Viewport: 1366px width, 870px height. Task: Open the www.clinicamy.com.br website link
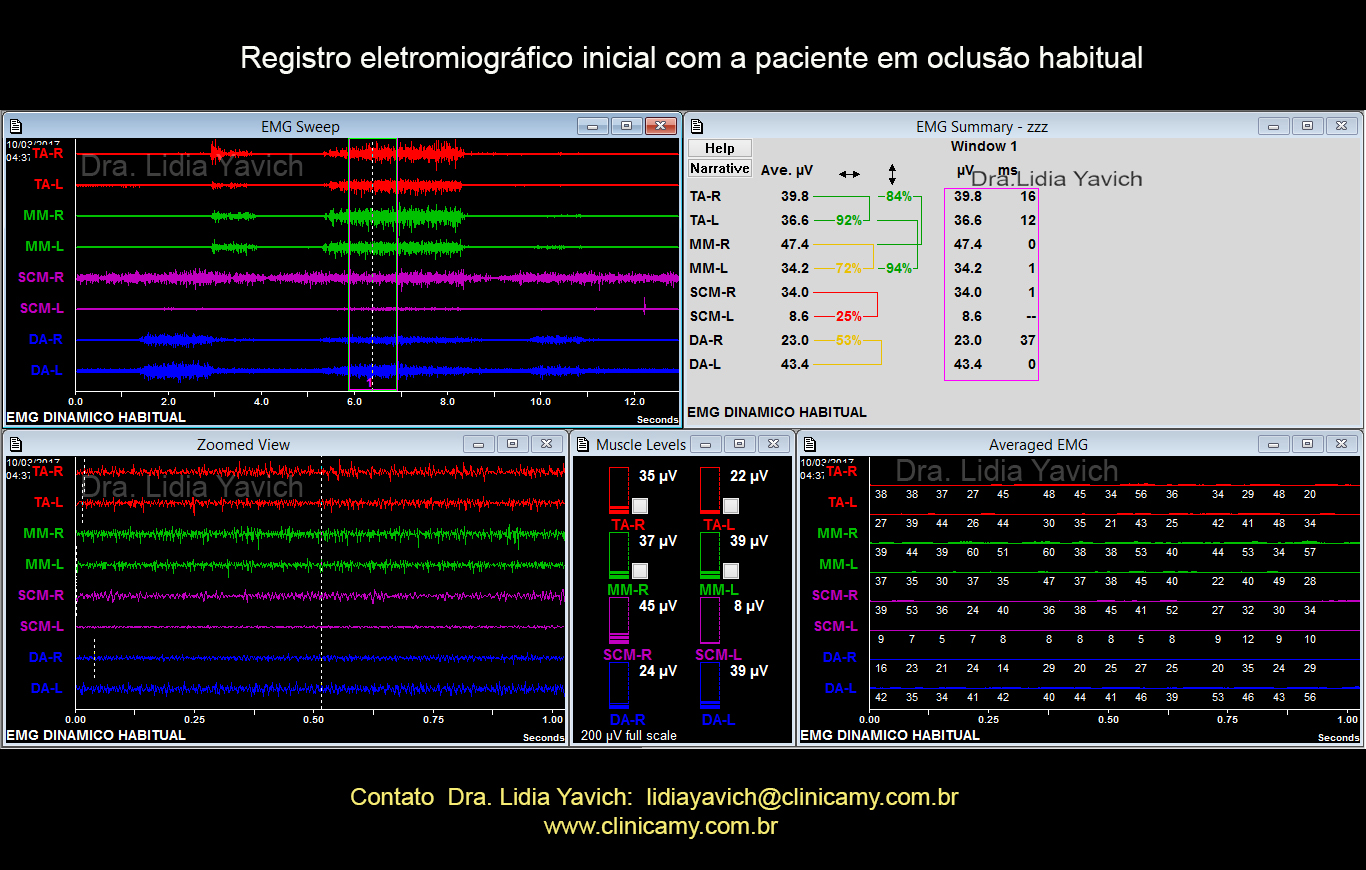pos(660,826)
